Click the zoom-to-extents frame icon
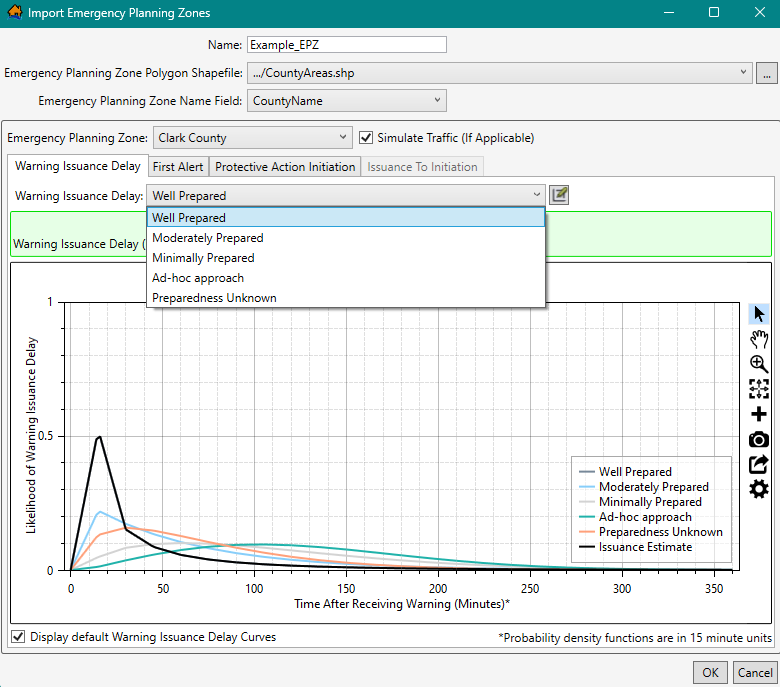 [759, 389]
